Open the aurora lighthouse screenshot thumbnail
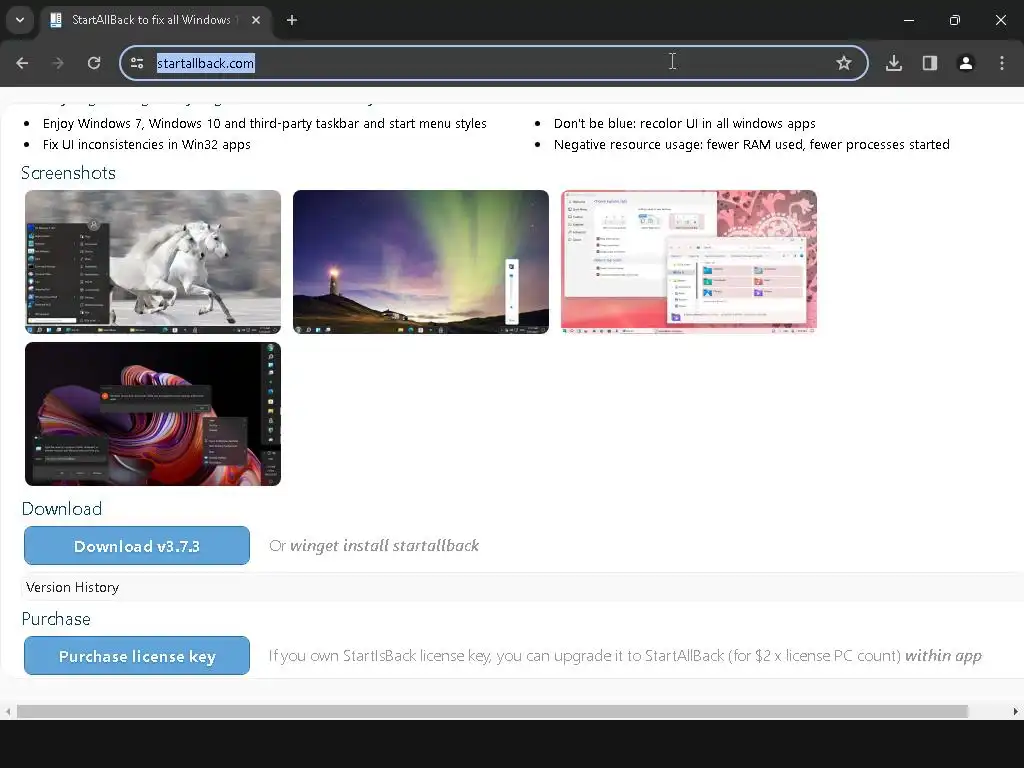The height and width of the screenshot is (768, 1024). tap(421, 262)
